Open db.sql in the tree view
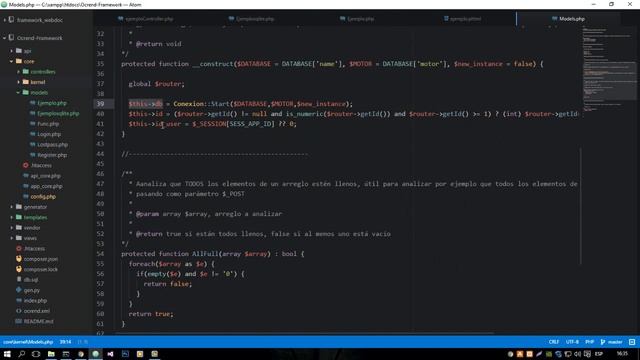The image size is (640, 360). tap(31, 280)
